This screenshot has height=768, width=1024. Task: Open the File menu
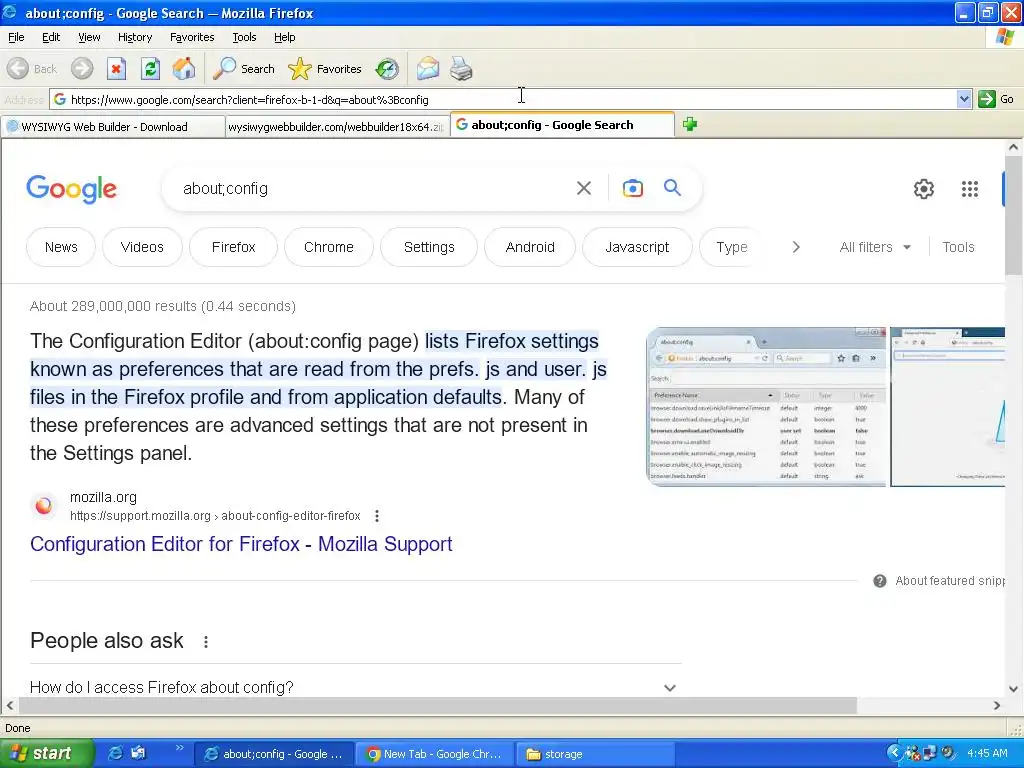tap(16, 37)
